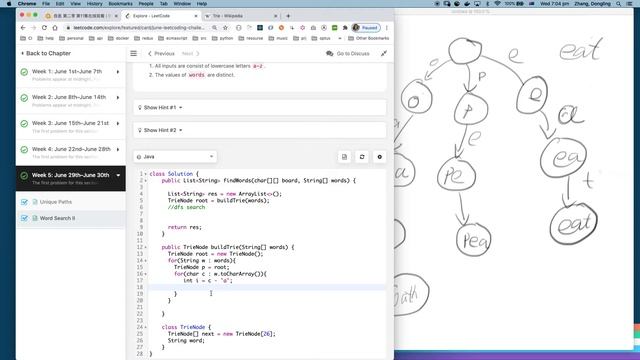The height and width of the screenshot is (360, 640).
Task: Click the browser forward arrow
Action: click(33, 28)
